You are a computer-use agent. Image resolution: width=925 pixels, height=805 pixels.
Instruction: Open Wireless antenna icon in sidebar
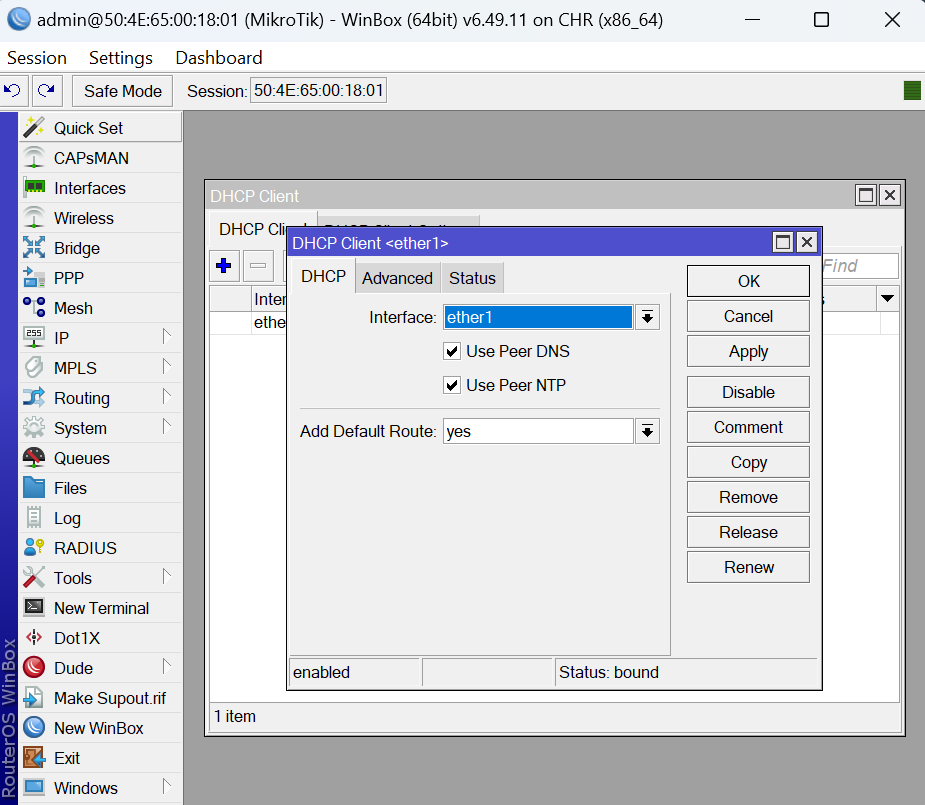(34, 218)
